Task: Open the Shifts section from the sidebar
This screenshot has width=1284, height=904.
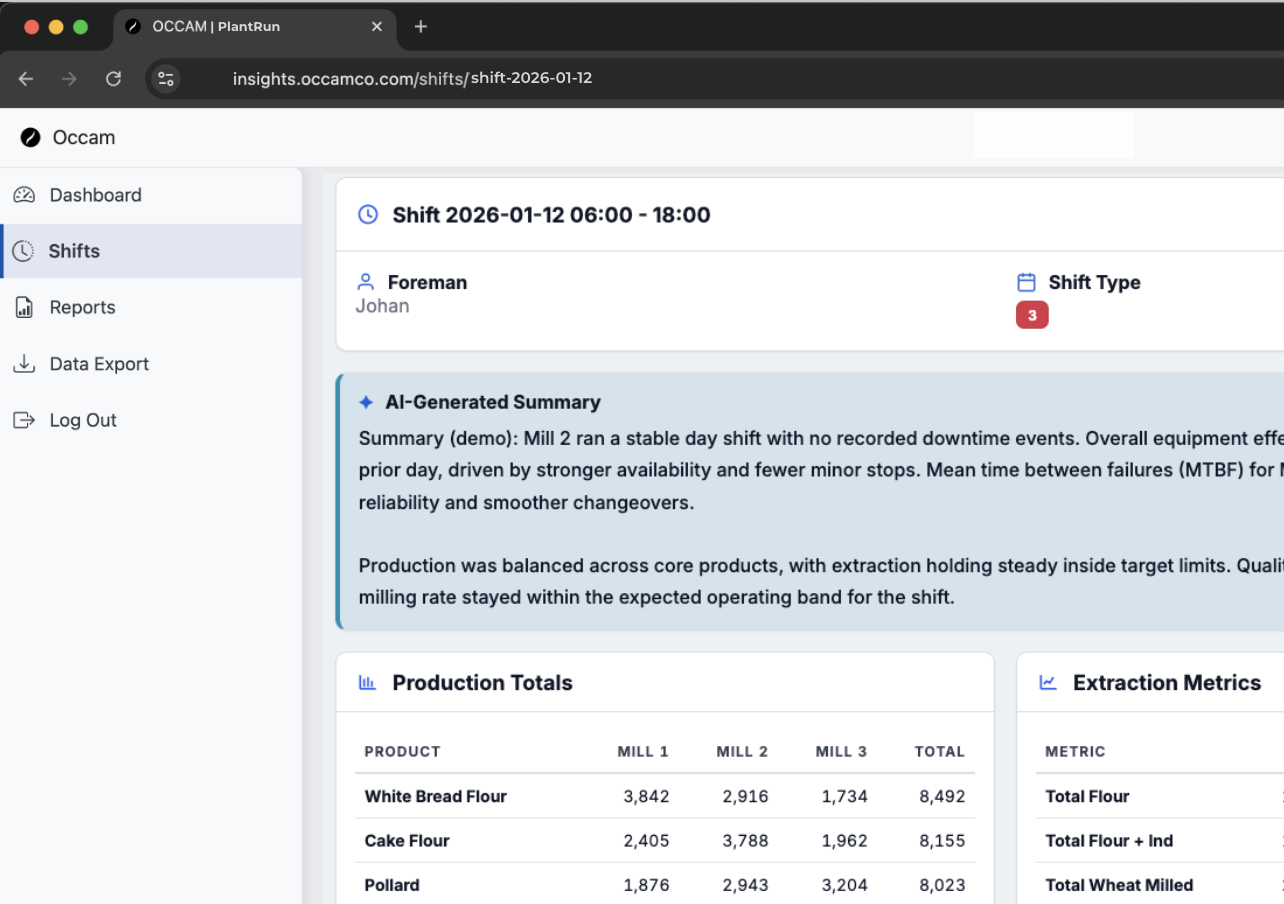Action: point(73,251)
